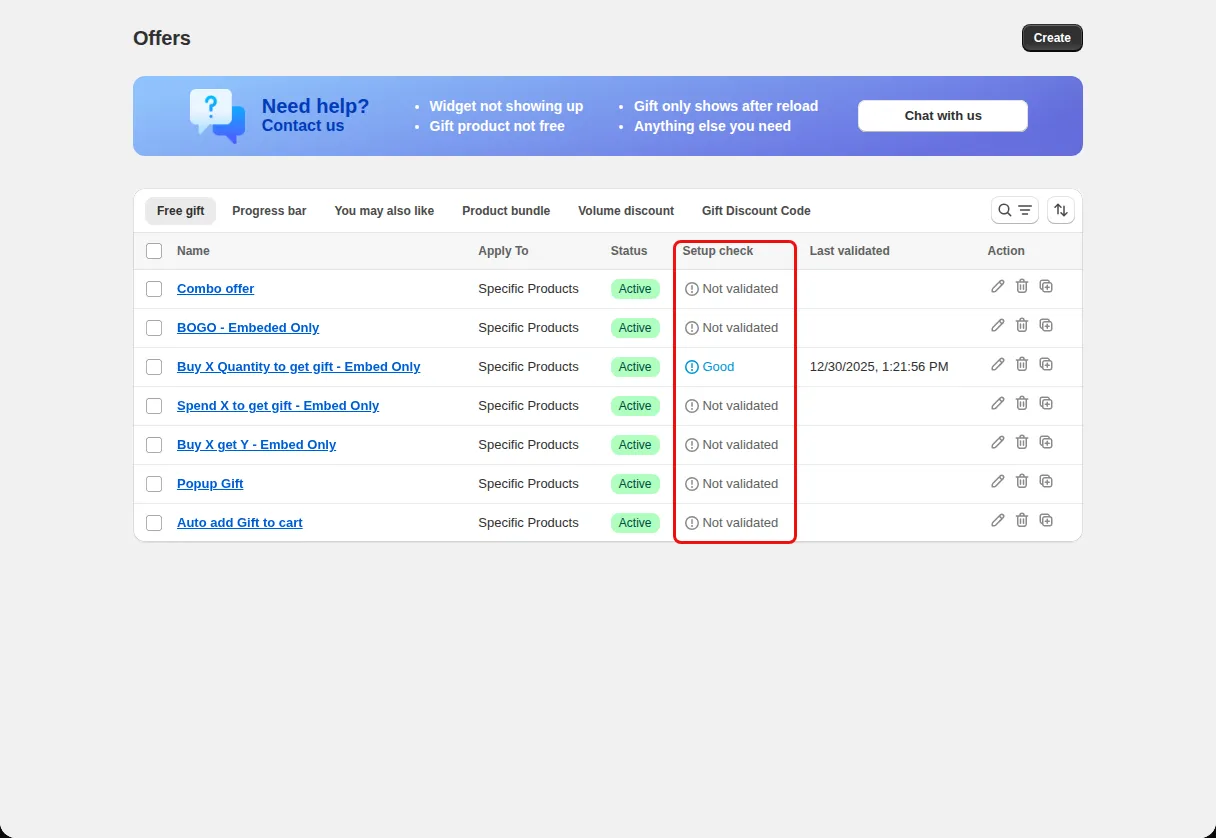1216x838 pixels.
Task: Delete the Combo offer via trash icon
Action: point(1021,286)
